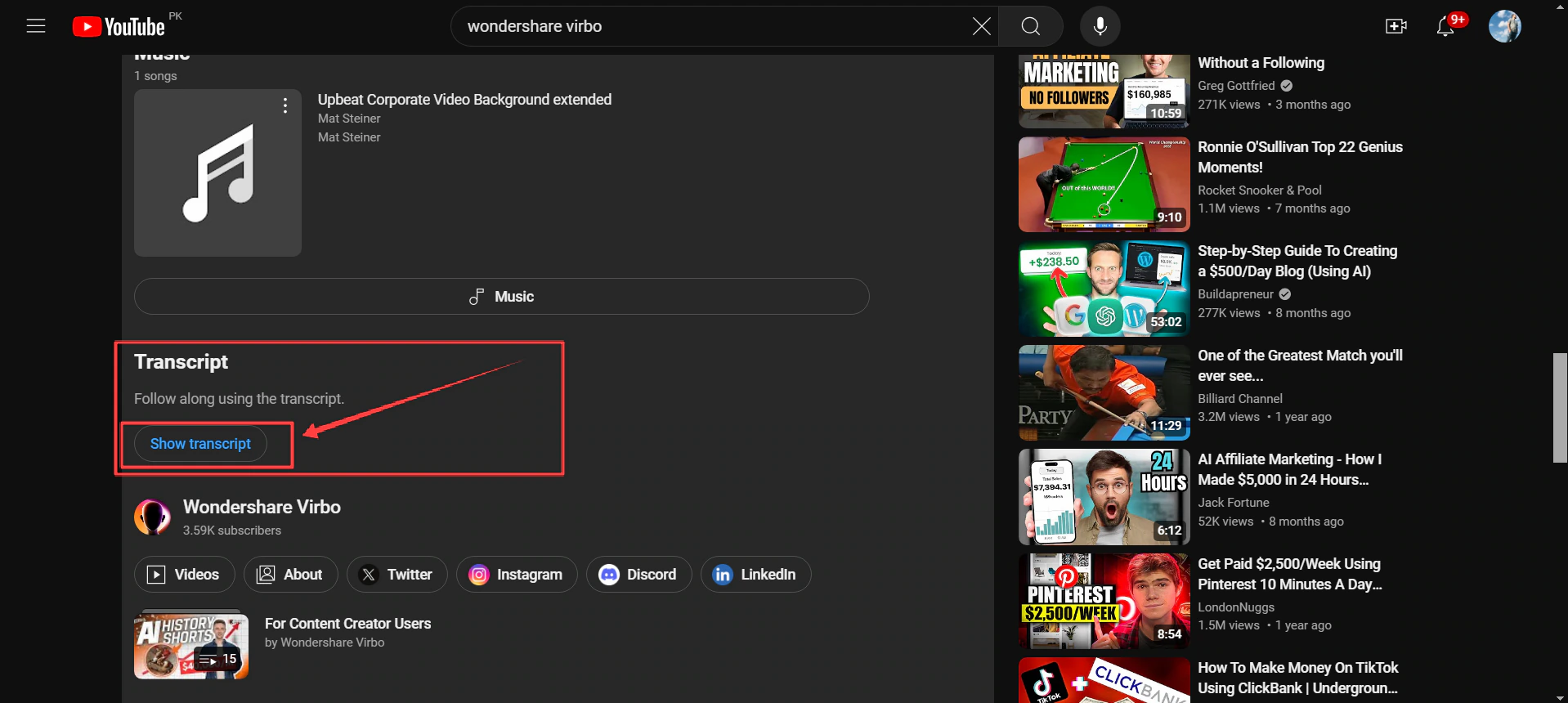
Task: Open Without a Following video title
Action: (1261, 63)
